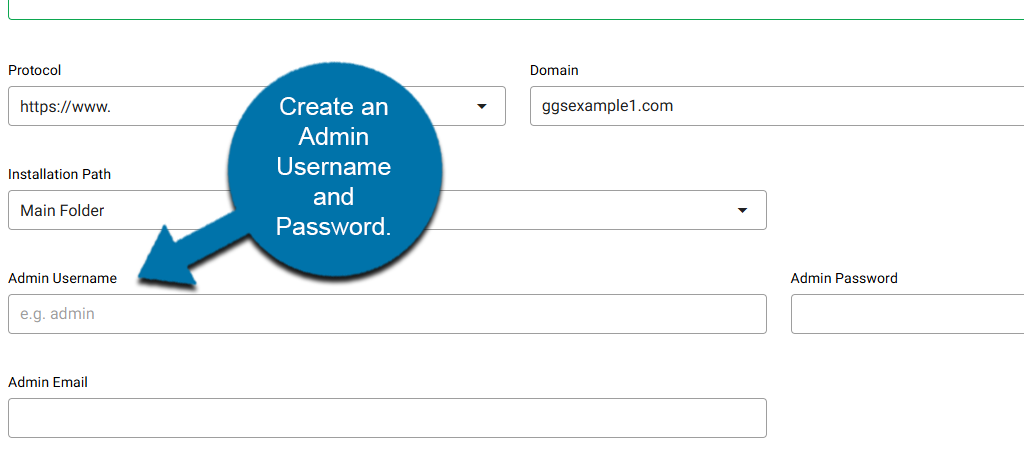Image resolution: width=1024 pixels, height=456 pixels.
Task: Focus the Admin Password input field
Action: (906, 314)
